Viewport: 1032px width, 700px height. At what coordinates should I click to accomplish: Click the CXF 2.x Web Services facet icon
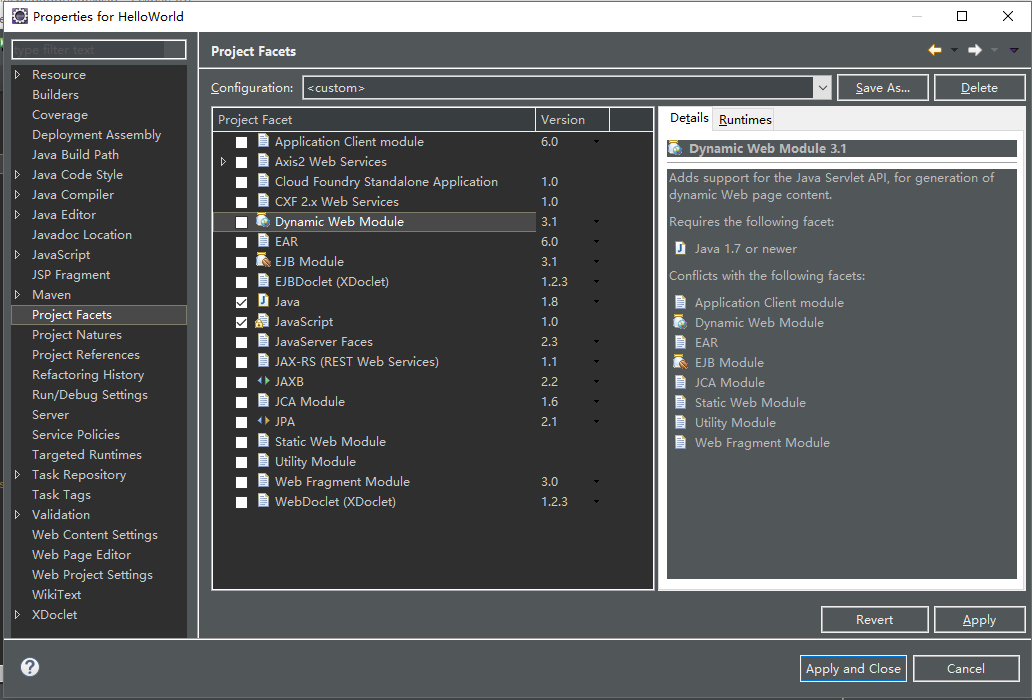click(263, 201)
